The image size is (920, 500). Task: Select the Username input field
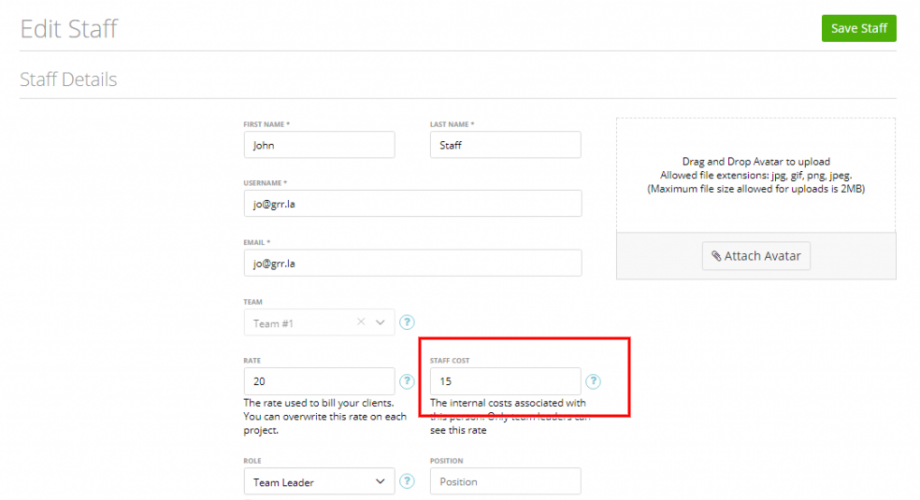(412, 204)
